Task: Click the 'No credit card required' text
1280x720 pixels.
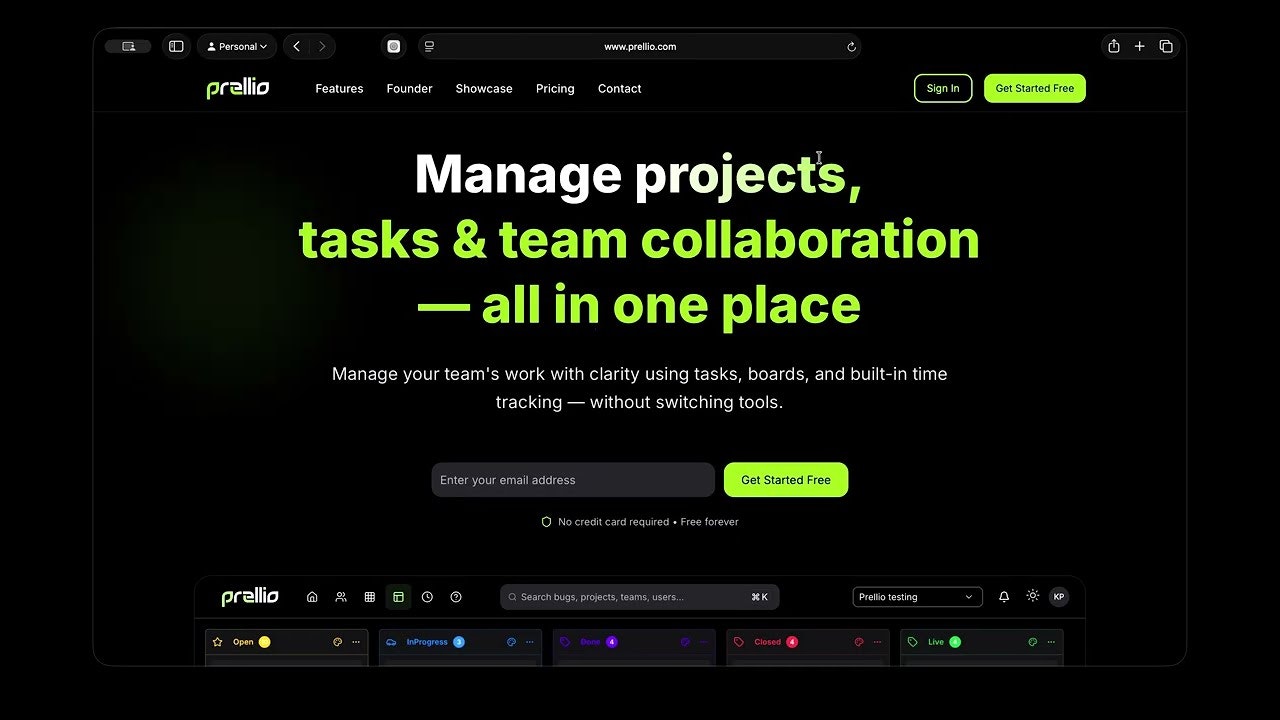Action: (x=613, y=522)
